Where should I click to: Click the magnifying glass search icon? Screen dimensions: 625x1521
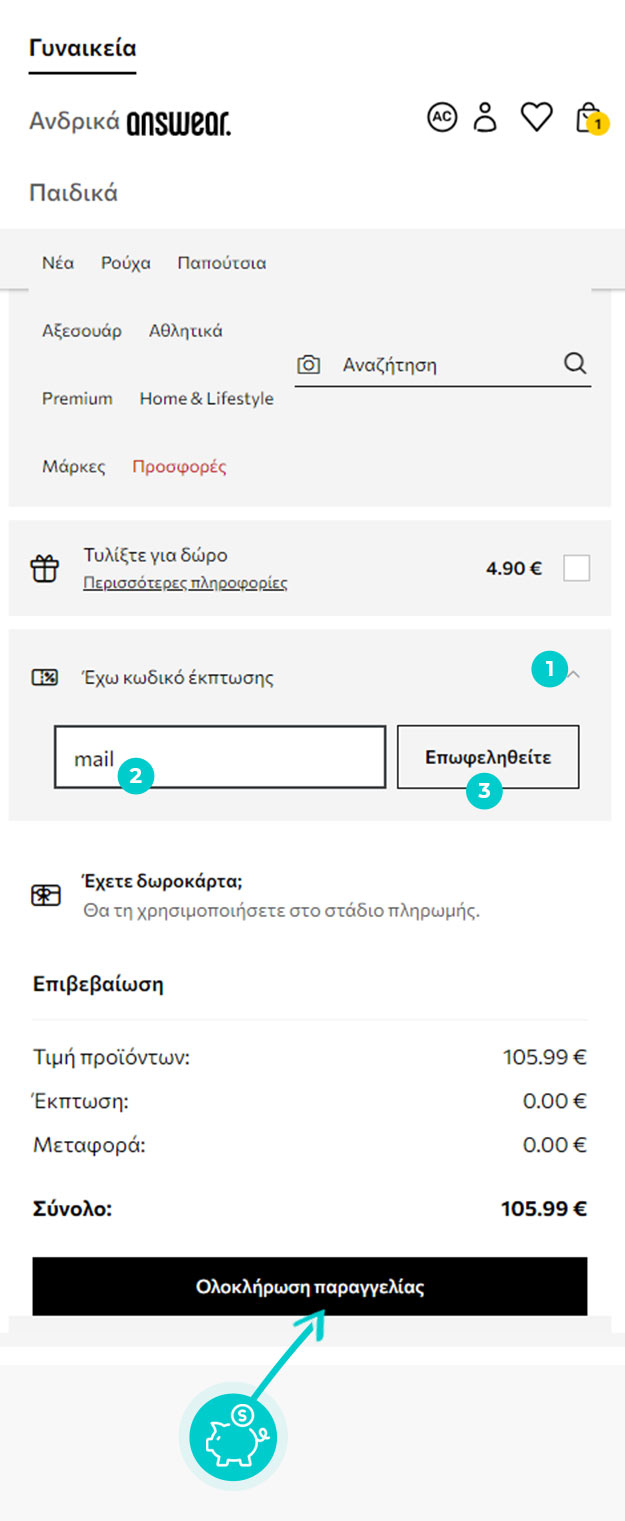[x=575, y=363]
